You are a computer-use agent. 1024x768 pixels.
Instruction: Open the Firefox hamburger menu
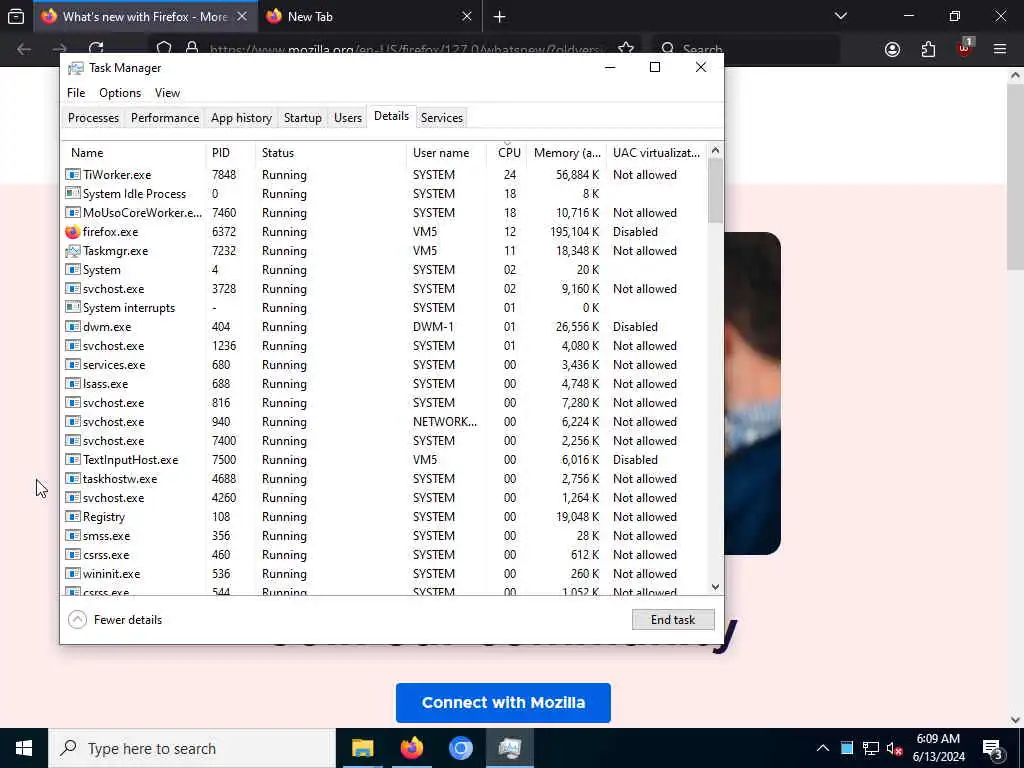(x=999, y=49)
